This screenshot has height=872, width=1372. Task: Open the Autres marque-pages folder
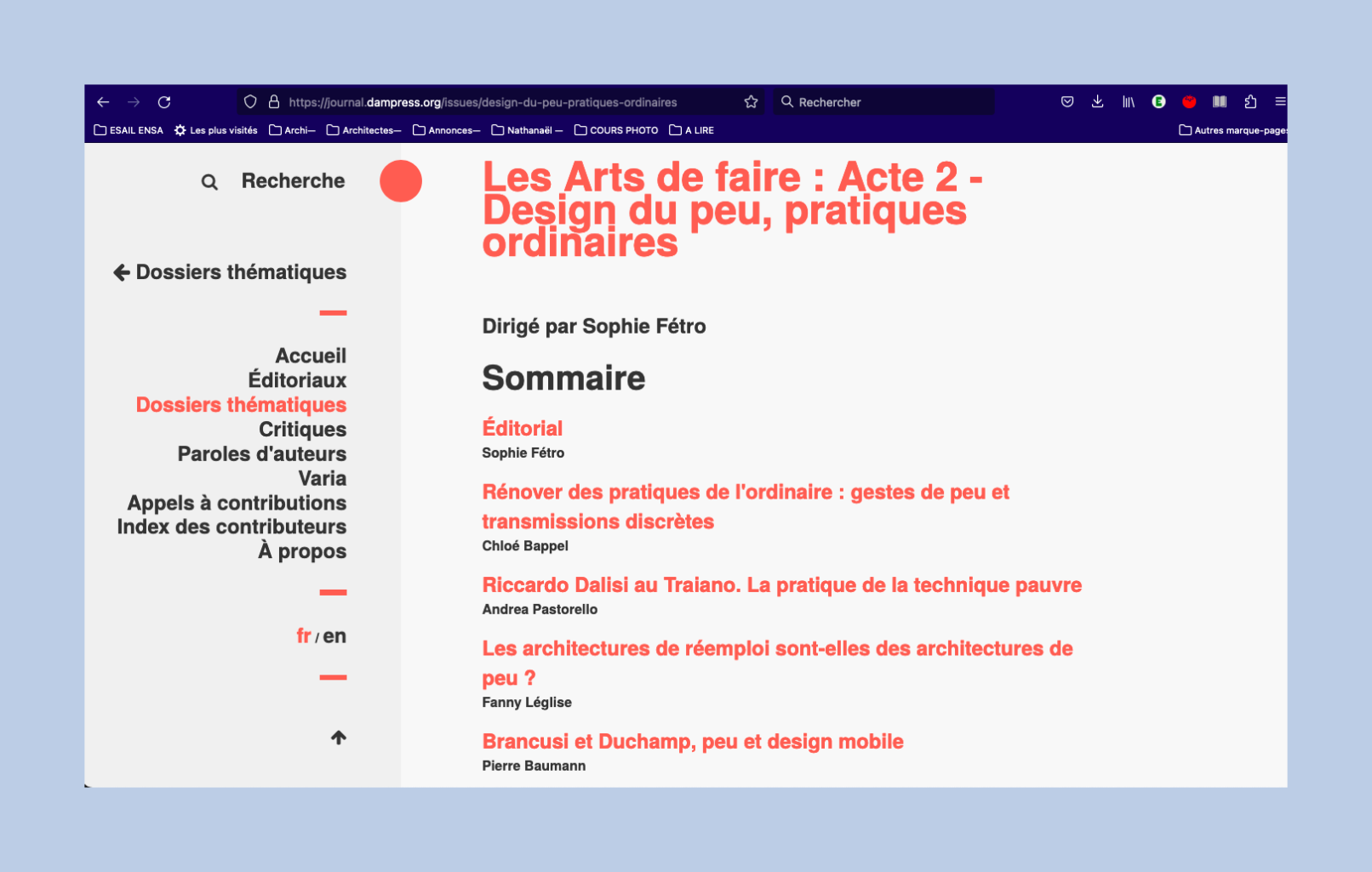[1232, 130]
